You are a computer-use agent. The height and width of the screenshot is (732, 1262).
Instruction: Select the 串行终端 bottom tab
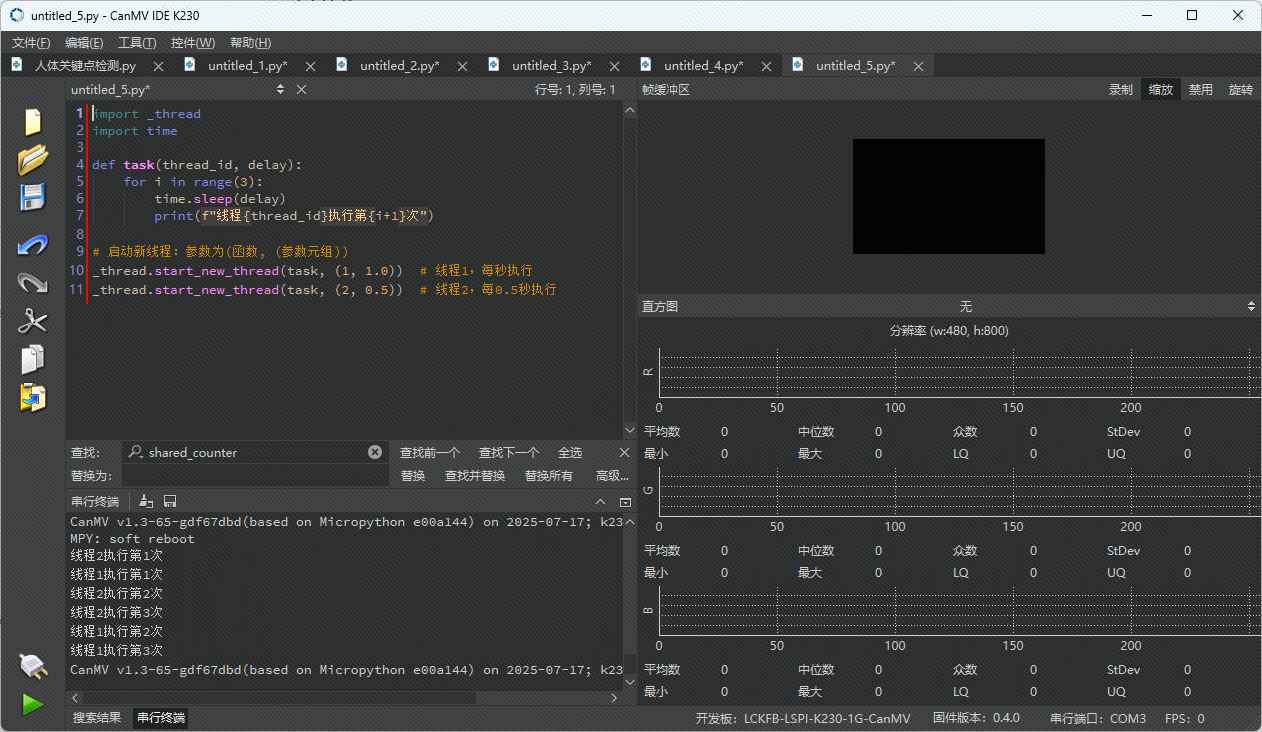tap(161, 718)
